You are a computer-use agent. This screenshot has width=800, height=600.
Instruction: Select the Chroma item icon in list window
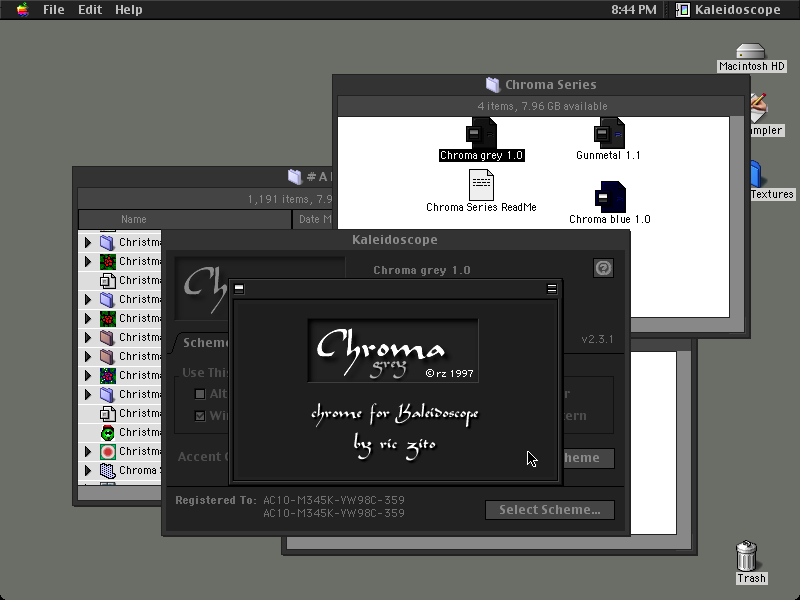pyautogui.click(x=108, y=470)
